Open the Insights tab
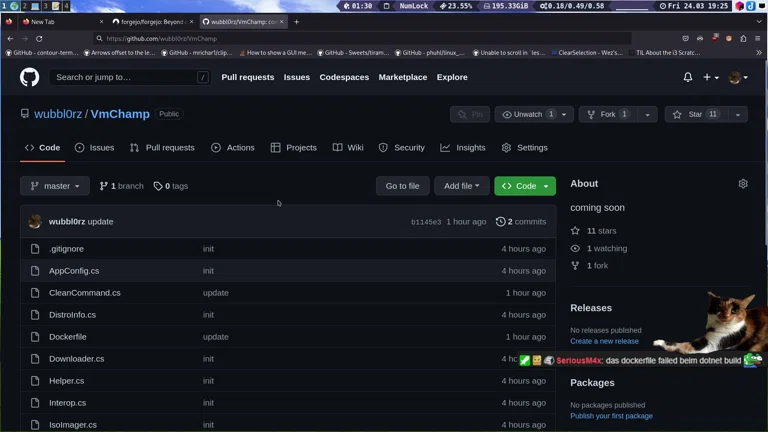 (463, 147)
